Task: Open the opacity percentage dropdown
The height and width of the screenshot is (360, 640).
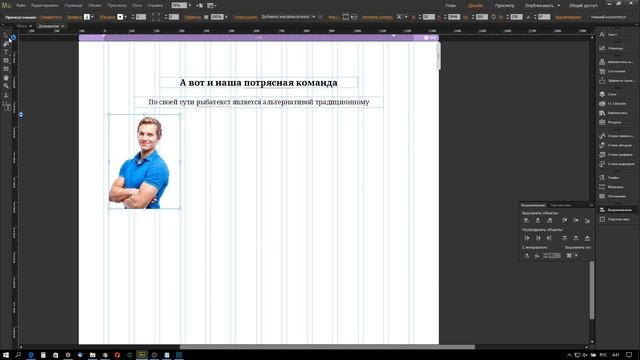Action: click(227, 17)
